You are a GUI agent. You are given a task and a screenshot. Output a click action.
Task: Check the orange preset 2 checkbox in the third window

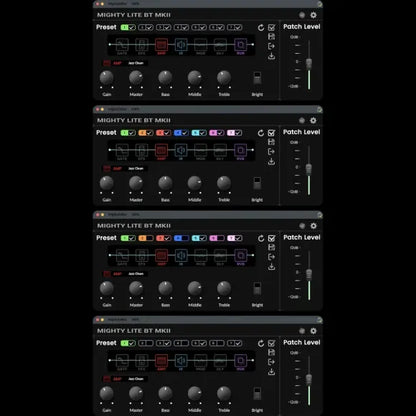[150, 238]
